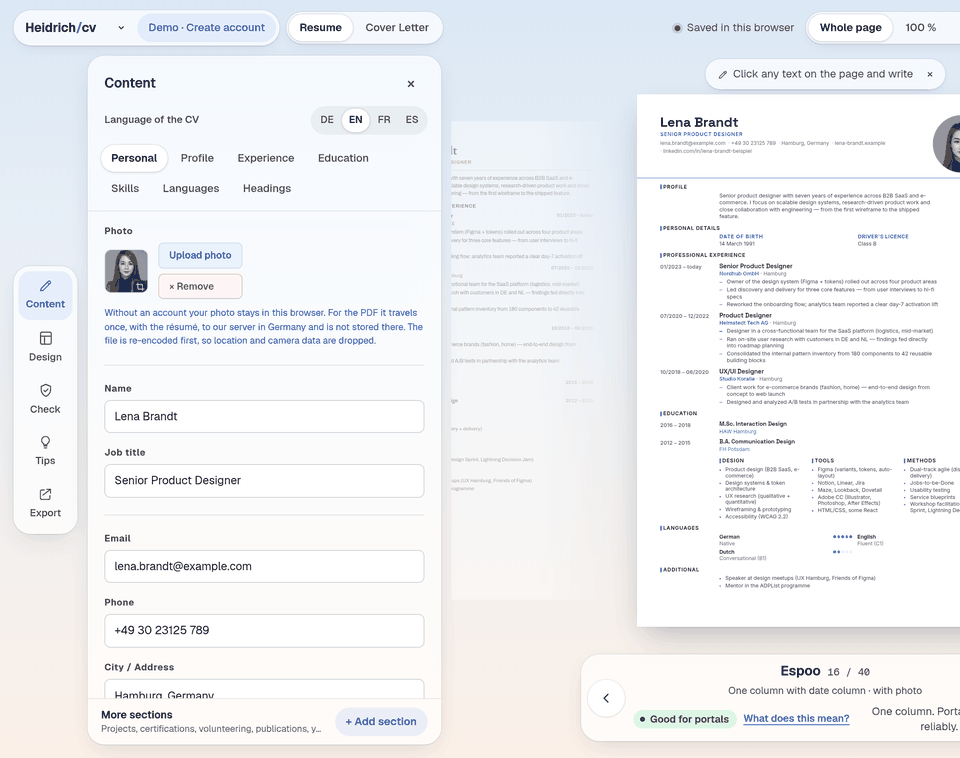
Task: Click into the Job title field
Action: point(264,481)
